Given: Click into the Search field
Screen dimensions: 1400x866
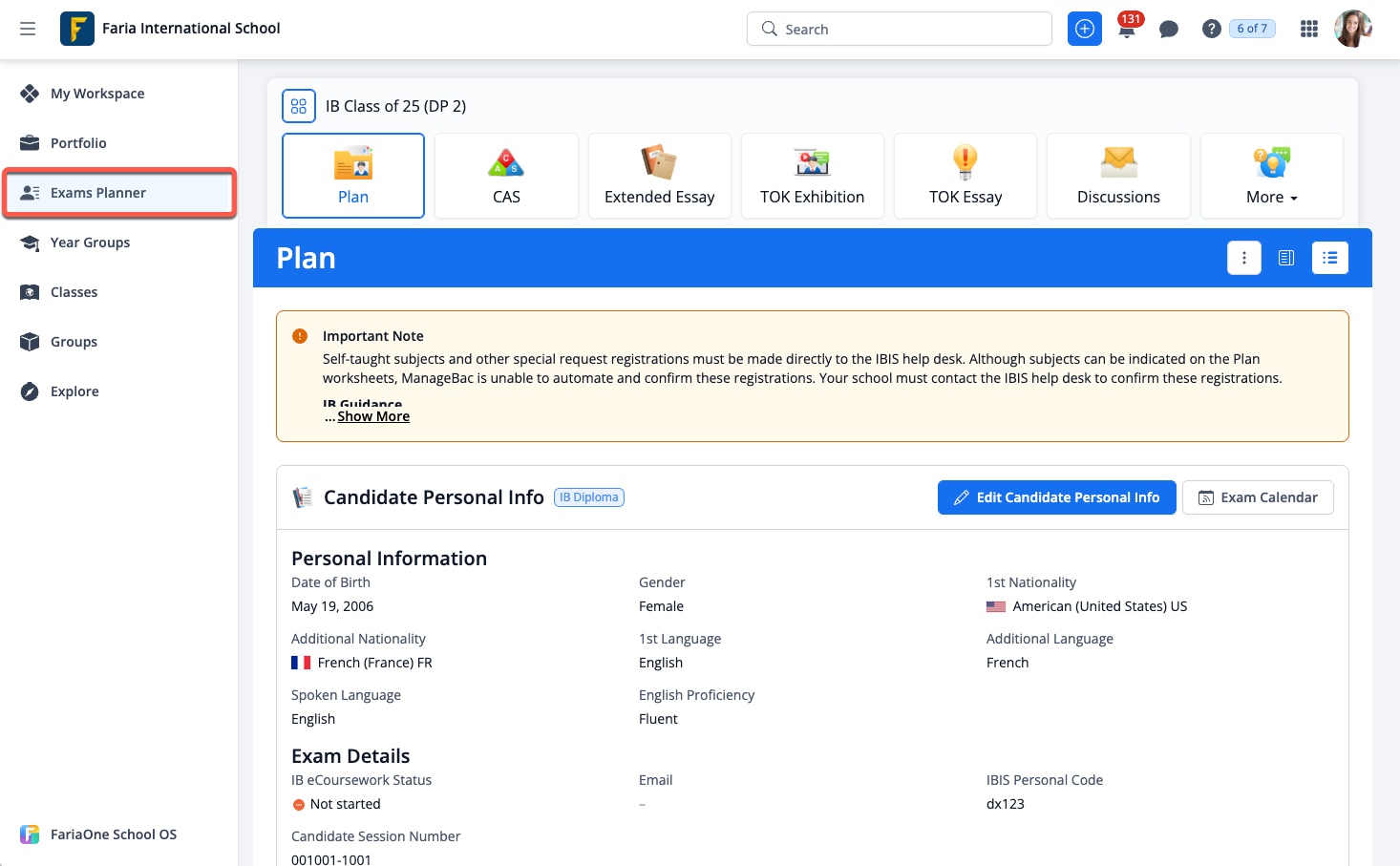Looking at the screenshot, I should (900, 29).
